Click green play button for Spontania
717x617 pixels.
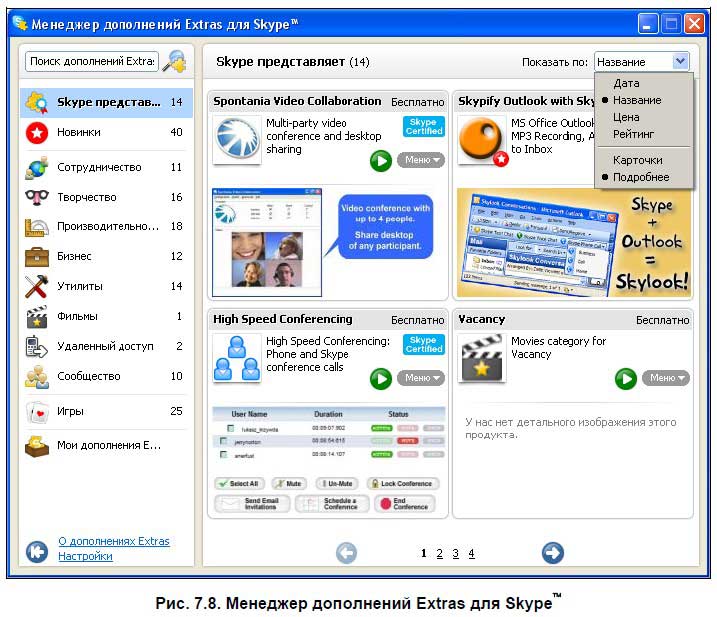coord(381,160)
